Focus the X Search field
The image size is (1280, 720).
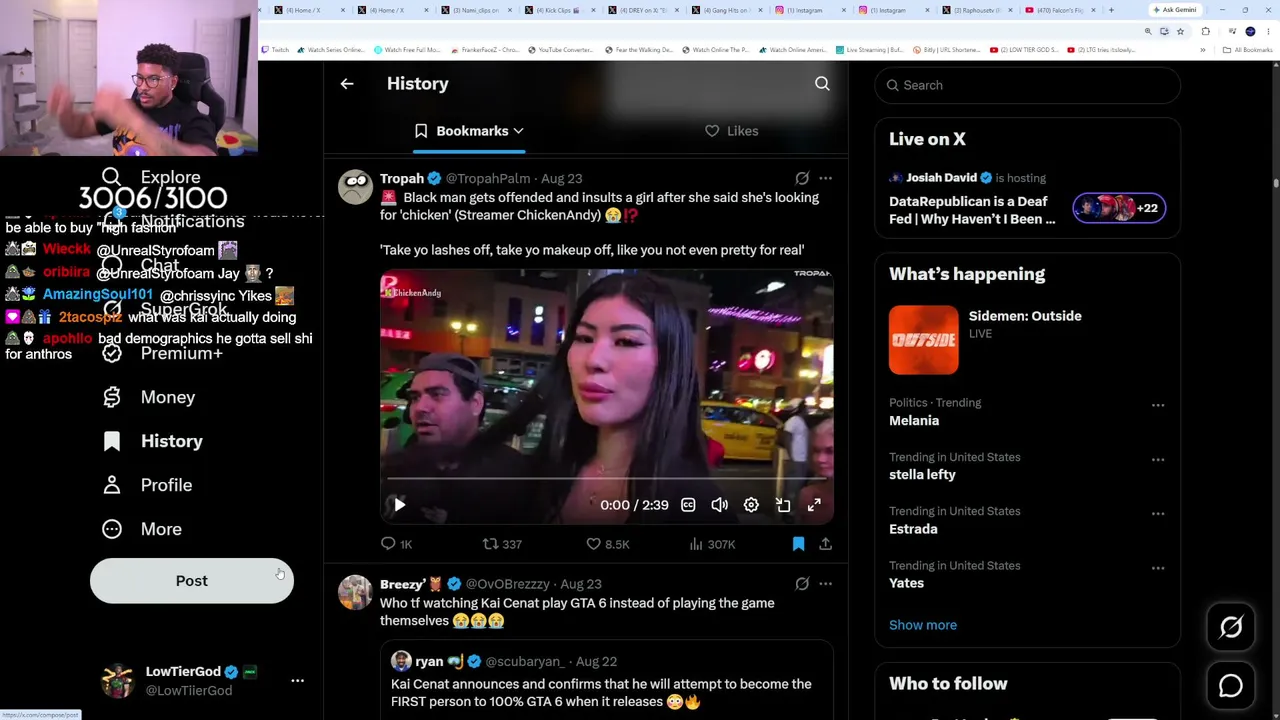(x=1027, y=85)
